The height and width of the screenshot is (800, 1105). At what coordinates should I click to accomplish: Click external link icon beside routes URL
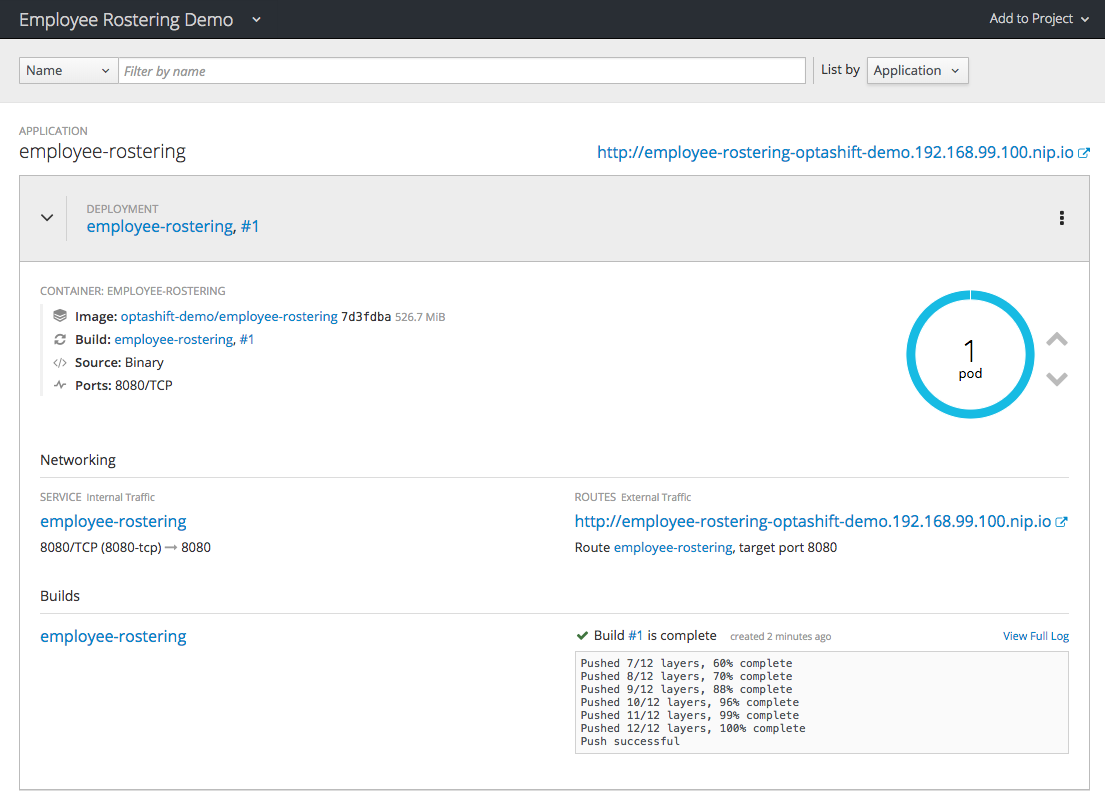pos(1062,521)
